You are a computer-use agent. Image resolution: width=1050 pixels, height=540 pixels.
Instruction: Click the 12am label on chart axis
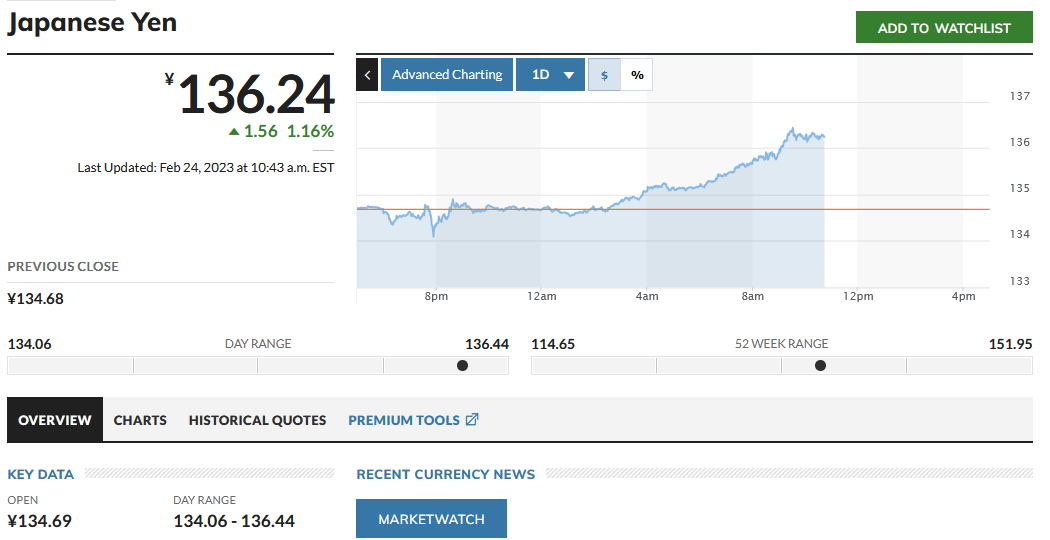click(x=541, y=296)
